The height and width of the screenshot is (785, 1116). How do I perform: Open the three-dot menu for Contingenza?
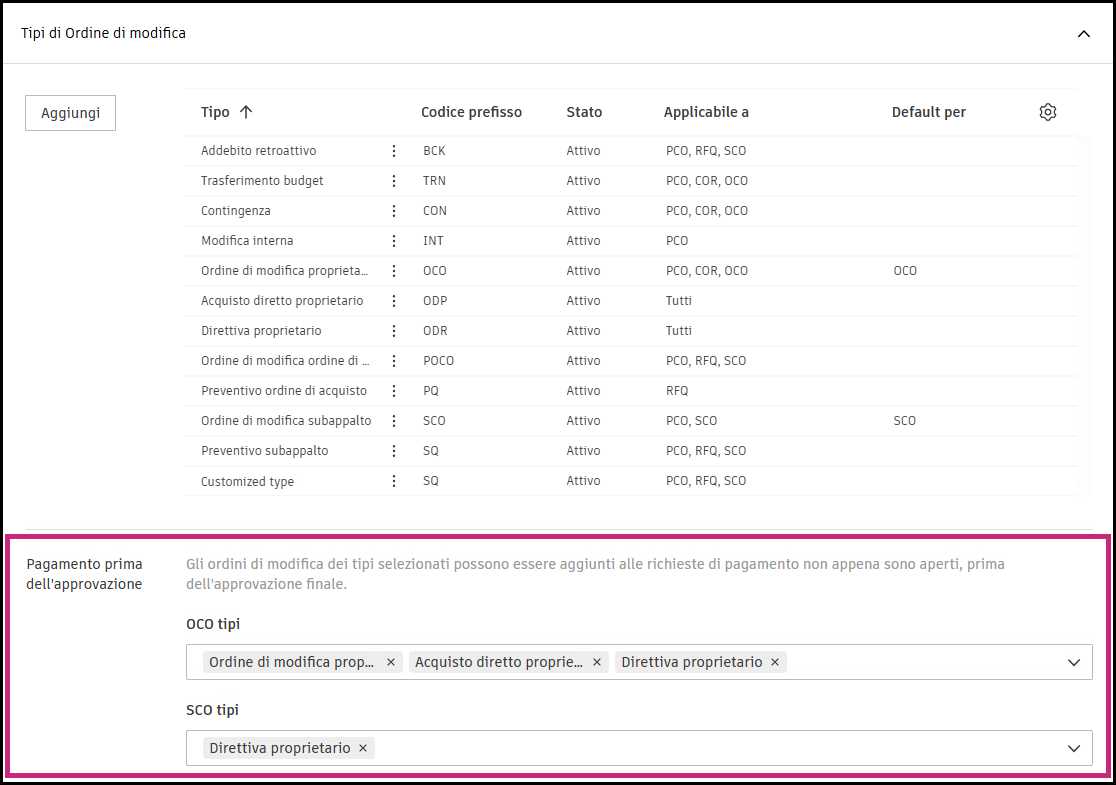pos(394,211)
